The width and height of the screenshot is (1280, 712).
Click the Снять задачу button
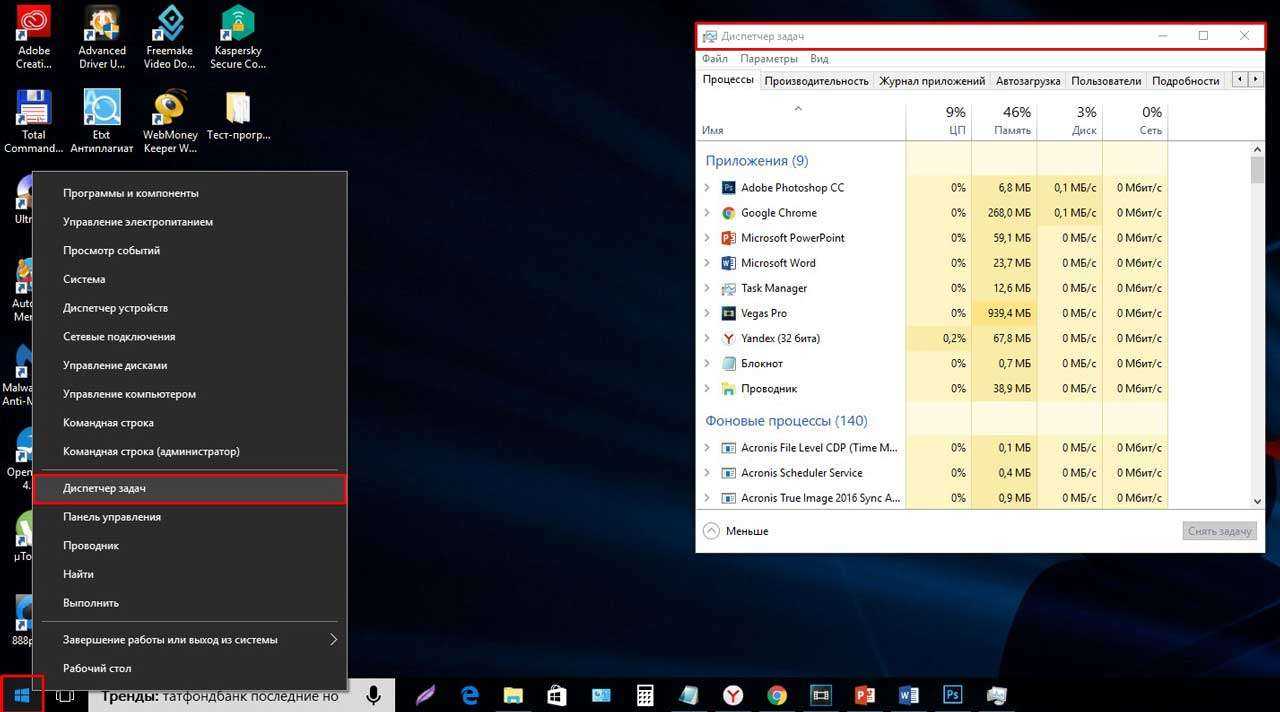[1219, 531]
